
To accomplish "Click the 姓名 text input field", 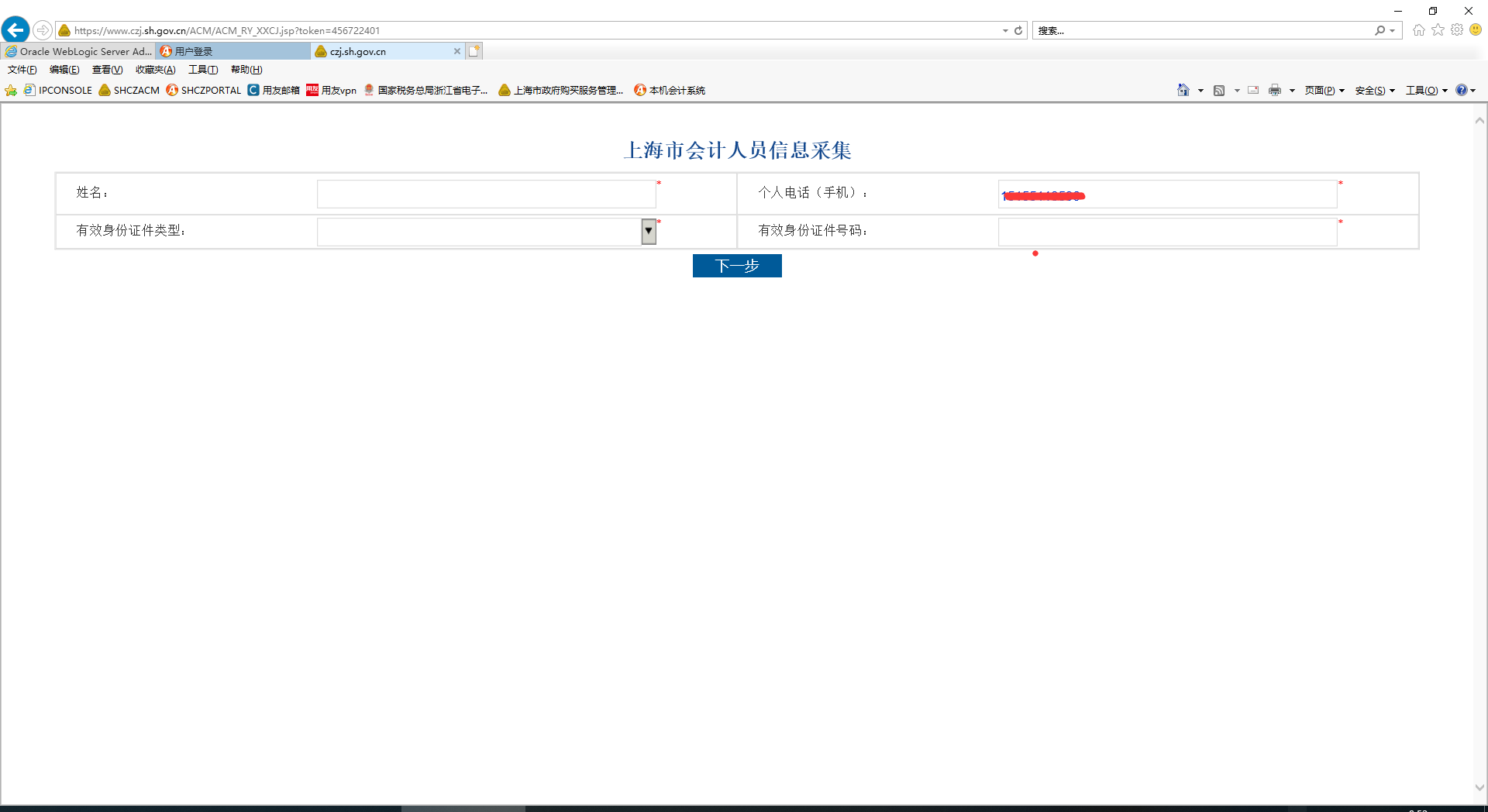I will 486,194.
